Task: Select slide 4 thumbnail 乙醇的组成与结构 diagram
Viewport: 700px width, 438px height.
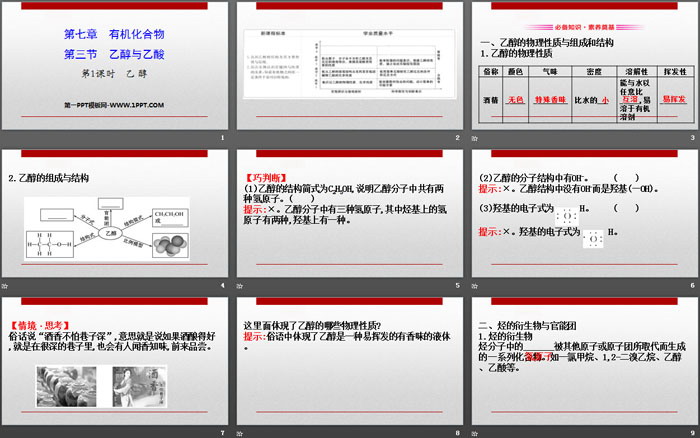Action: click(x=115, y=213)
